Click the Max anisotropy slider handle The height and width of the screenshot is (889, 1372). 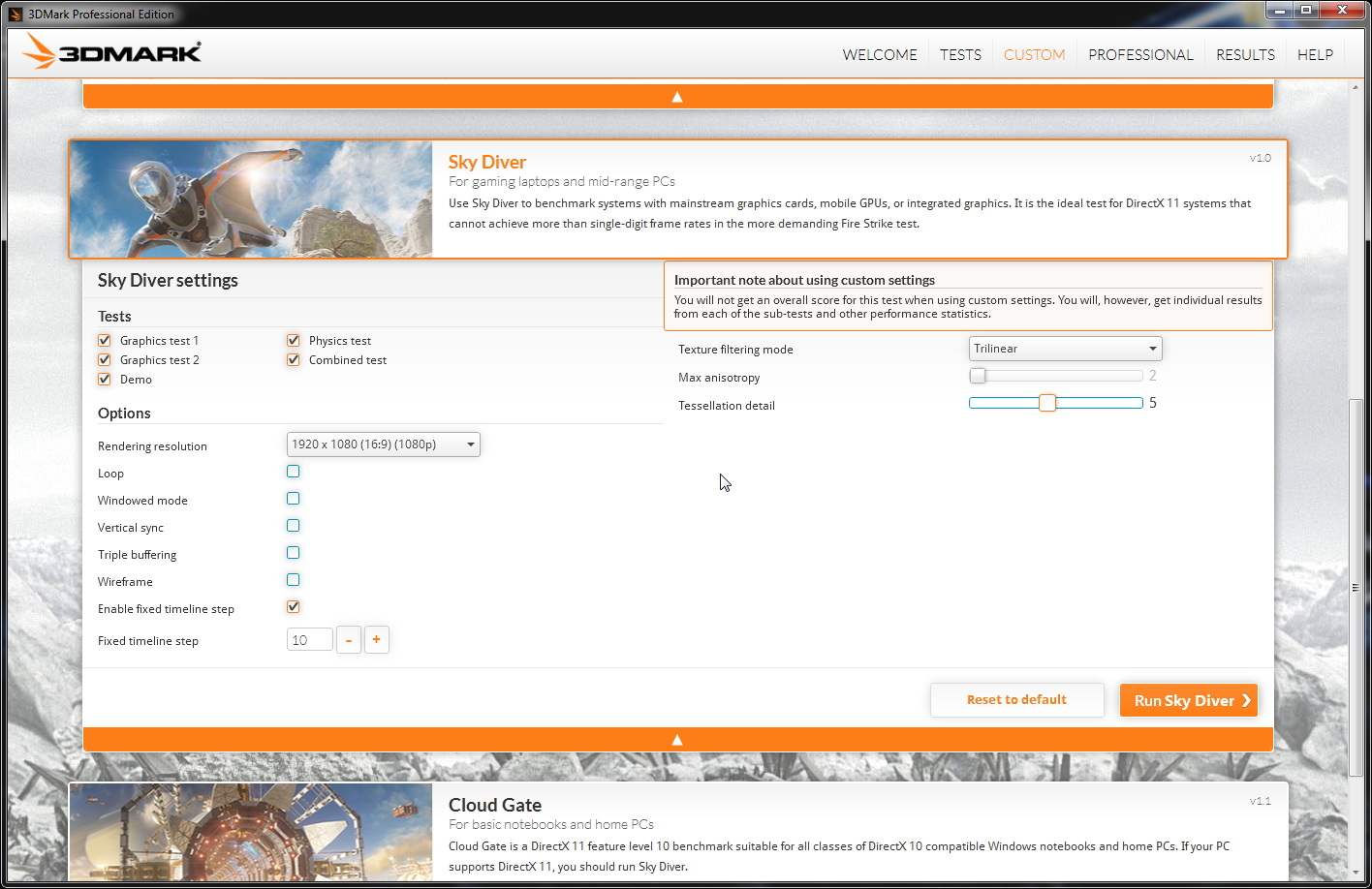pyautogui.click(x=978, y=376)
